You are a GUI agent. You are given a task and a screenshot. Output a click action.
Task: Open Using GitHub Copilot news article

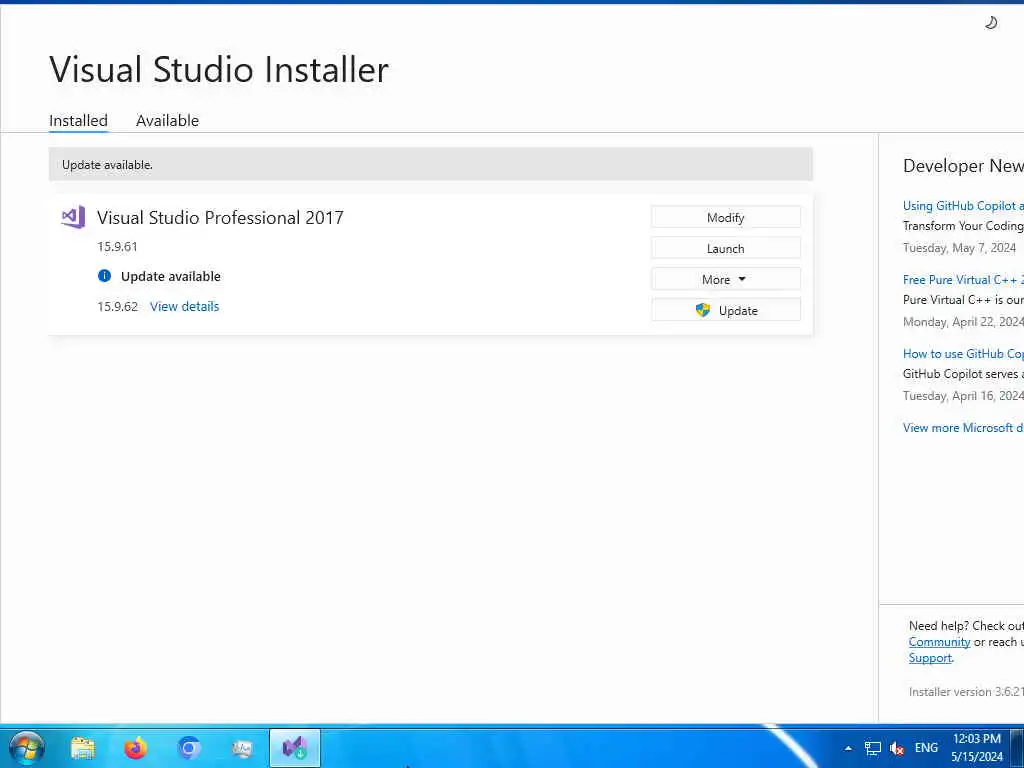963,206
